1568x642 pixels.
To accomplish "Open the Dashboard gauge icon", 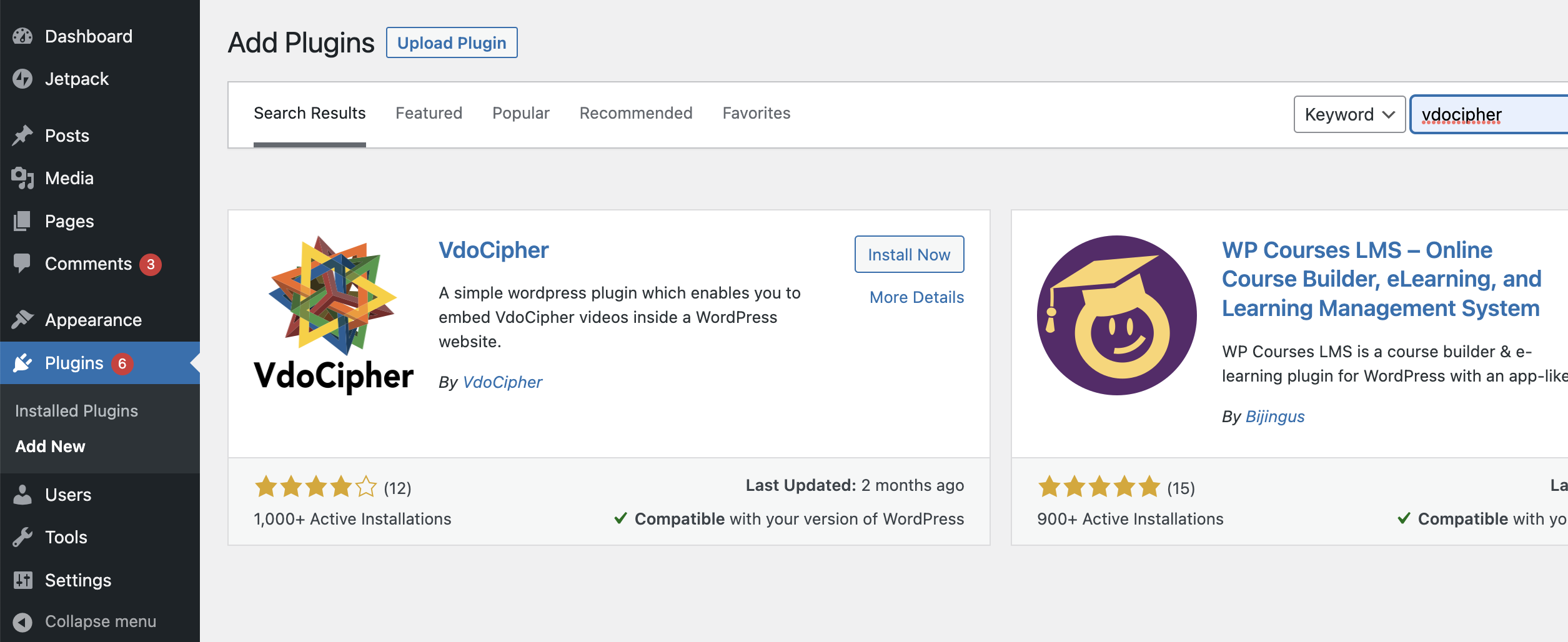I will pos(22,36).
